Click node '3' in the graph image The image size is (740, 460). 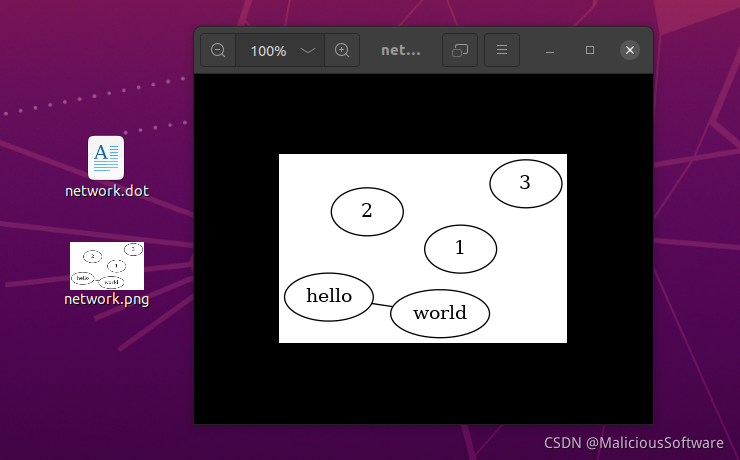coord(526,184)
